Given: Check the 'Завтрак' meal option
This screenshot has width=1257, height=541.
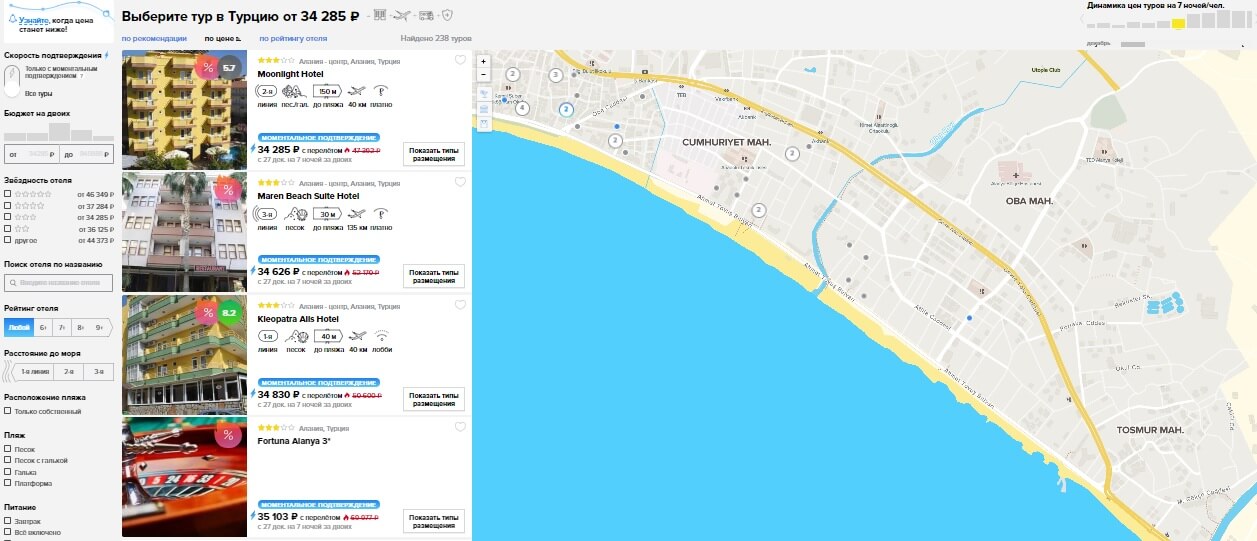Looking at the screenshot, I should 8,521.
